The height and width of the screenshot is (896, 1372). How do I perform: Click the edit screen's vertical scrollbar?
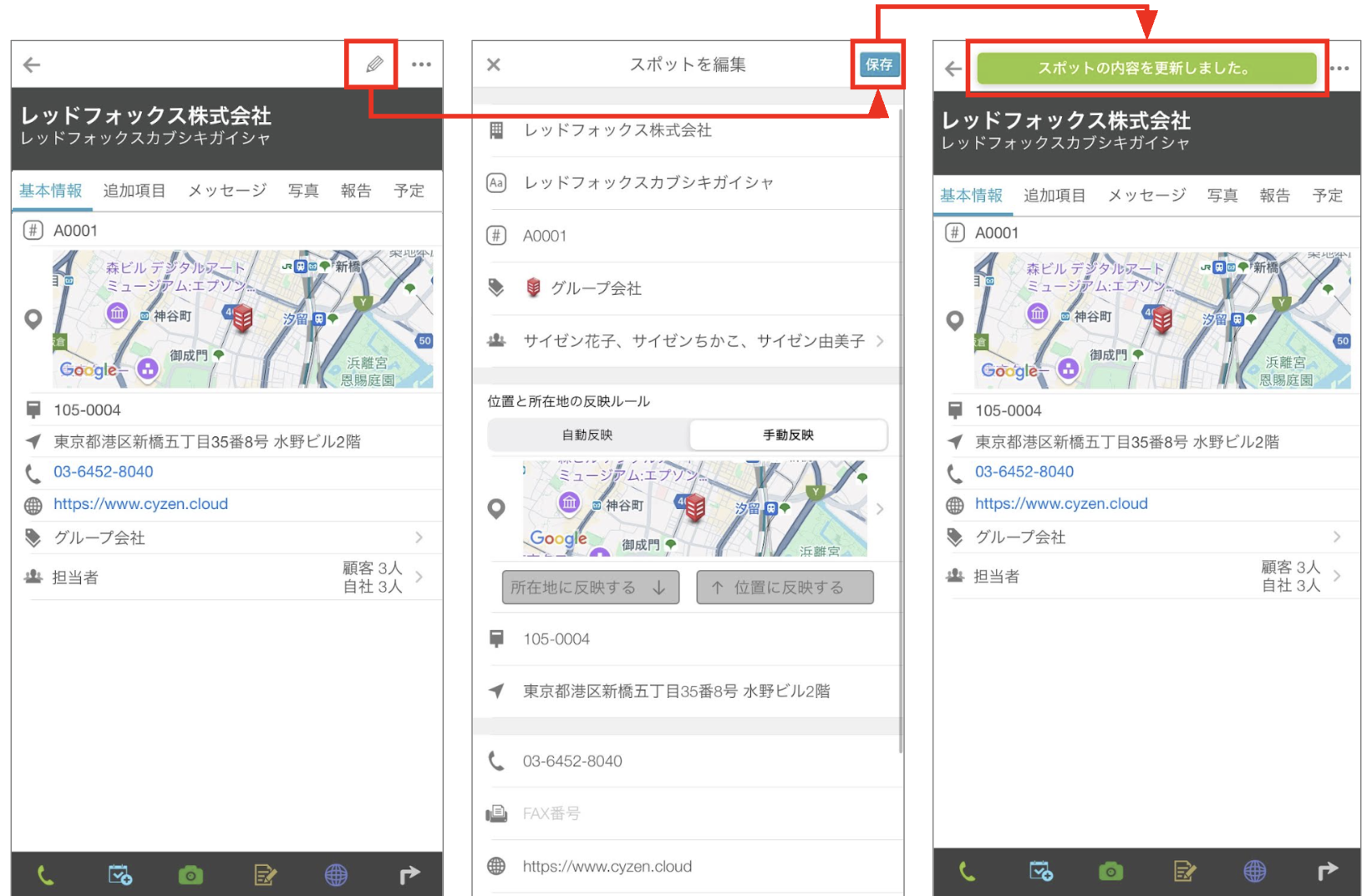coord(901,430)
